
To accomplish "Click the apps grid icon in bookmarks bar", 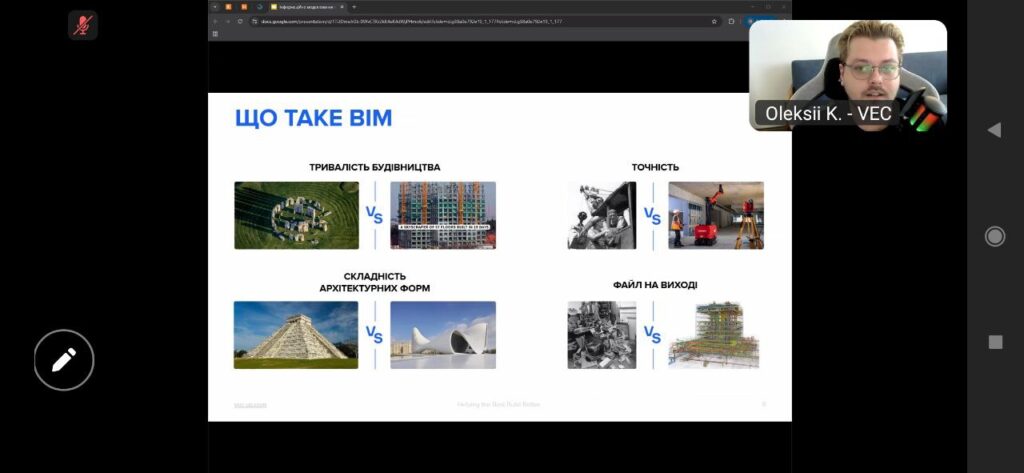I will click(215, 34).
